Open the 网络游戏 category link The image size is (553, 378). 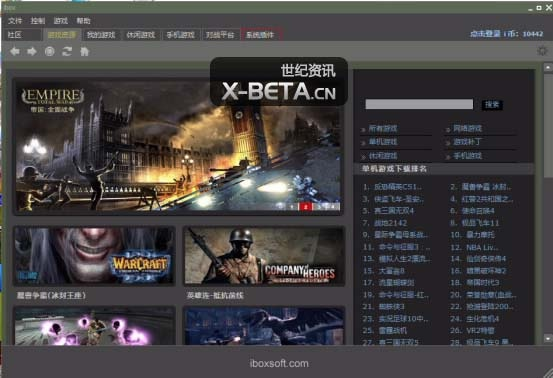coord(467,129)
